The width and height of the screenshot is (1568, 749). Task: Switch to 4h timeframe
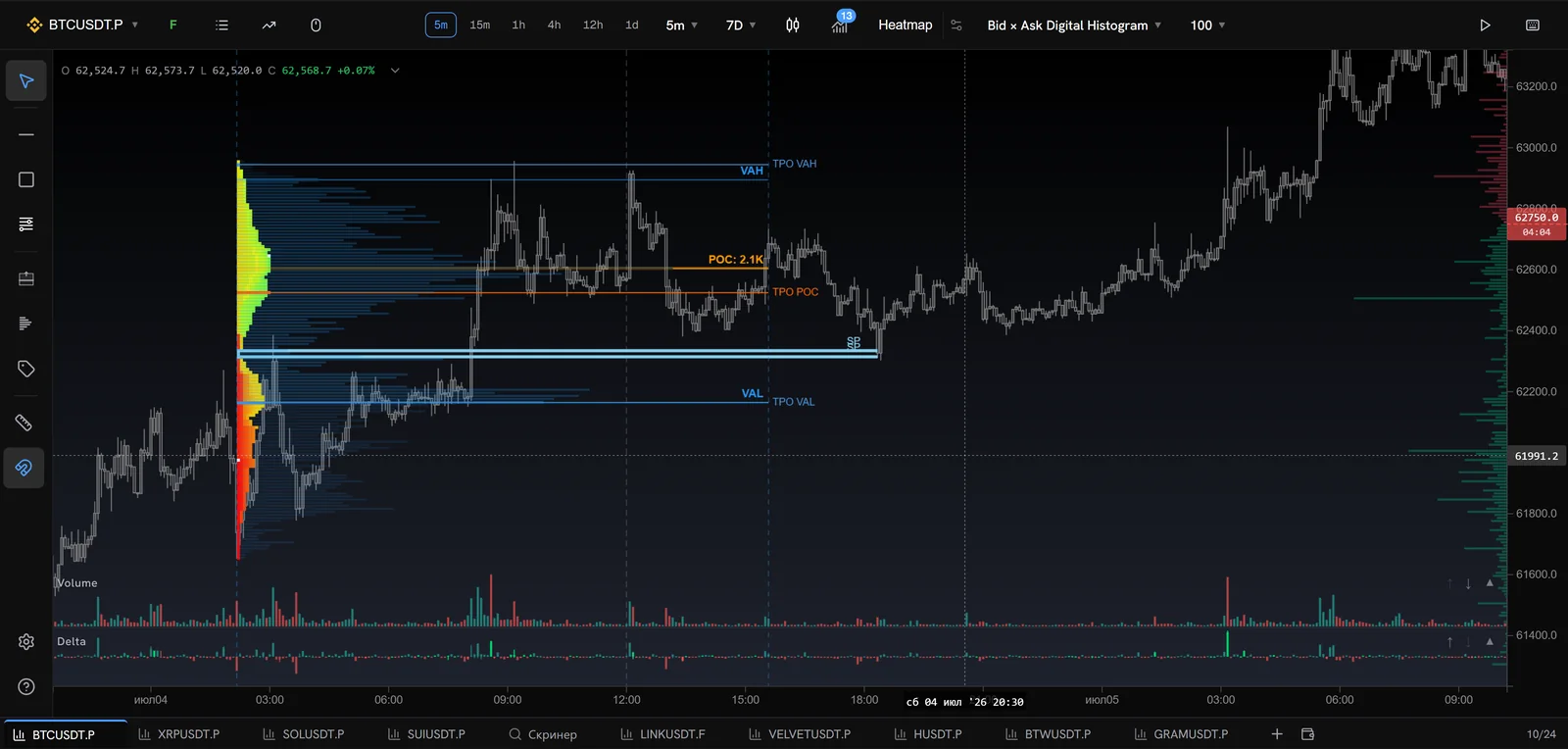click(555, 25)
